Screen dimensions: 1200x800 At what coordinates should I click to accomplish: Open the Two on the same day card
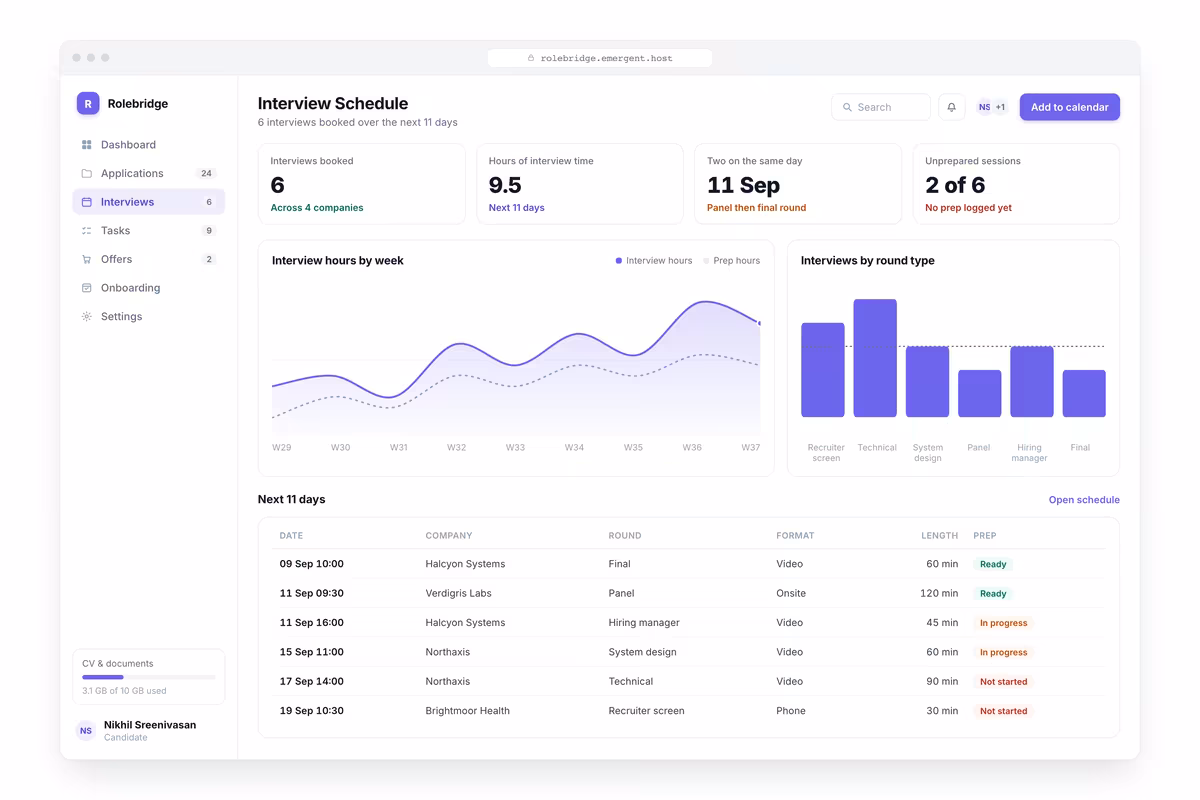[798, 184]
